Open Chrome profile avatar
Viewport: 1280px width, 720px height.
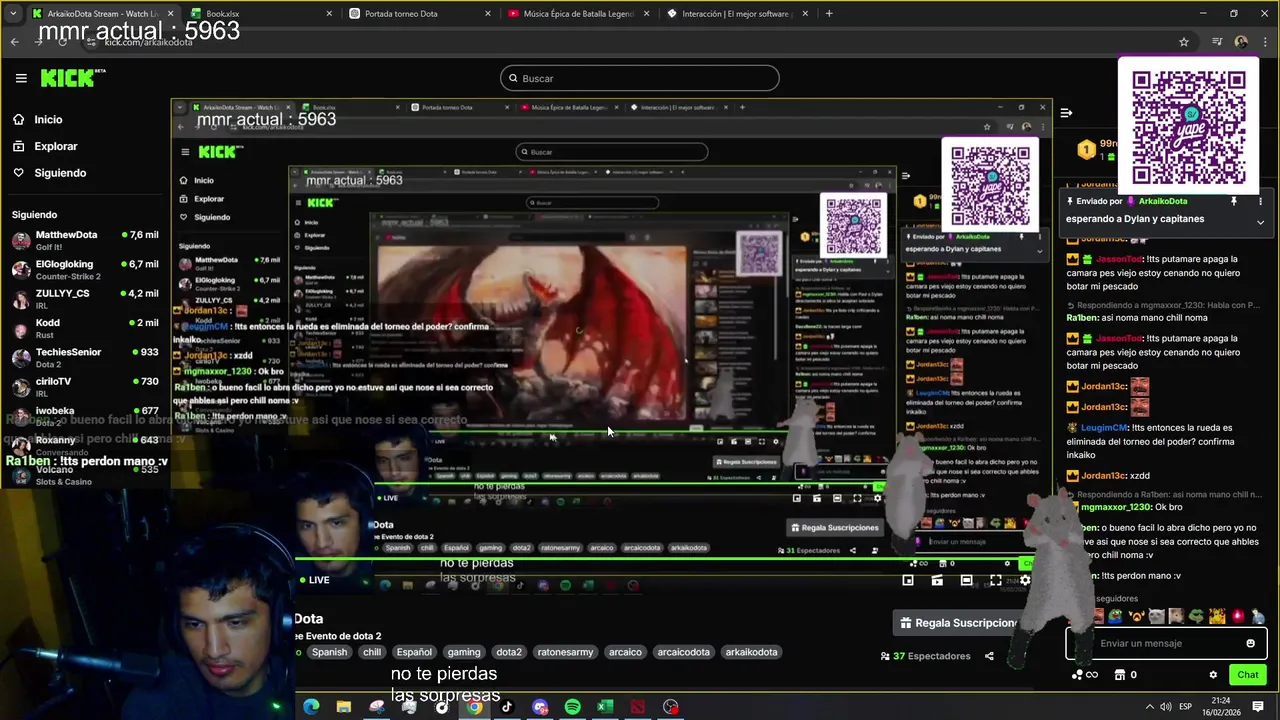[x=1241, y=42]
